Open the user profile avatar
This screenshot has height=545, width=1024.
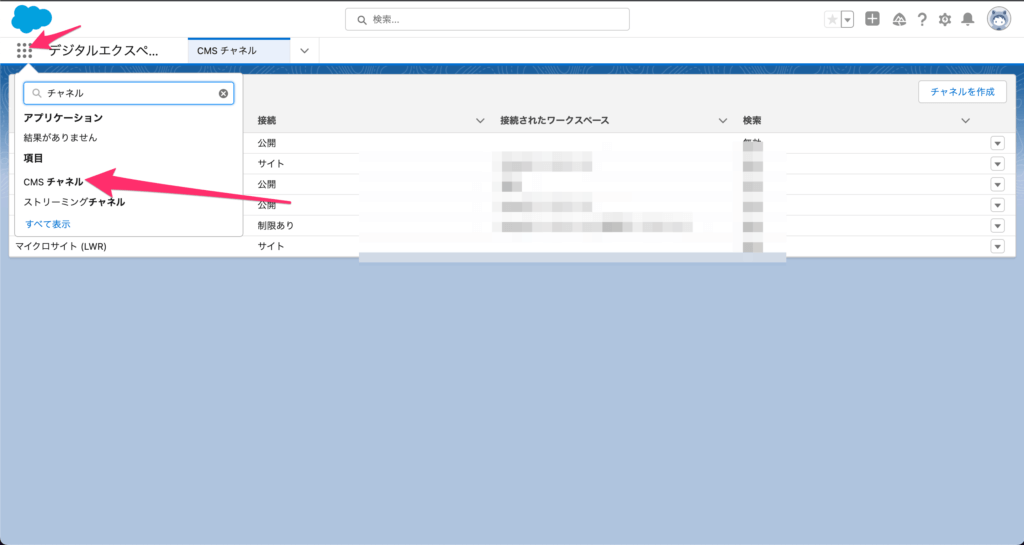999,20
